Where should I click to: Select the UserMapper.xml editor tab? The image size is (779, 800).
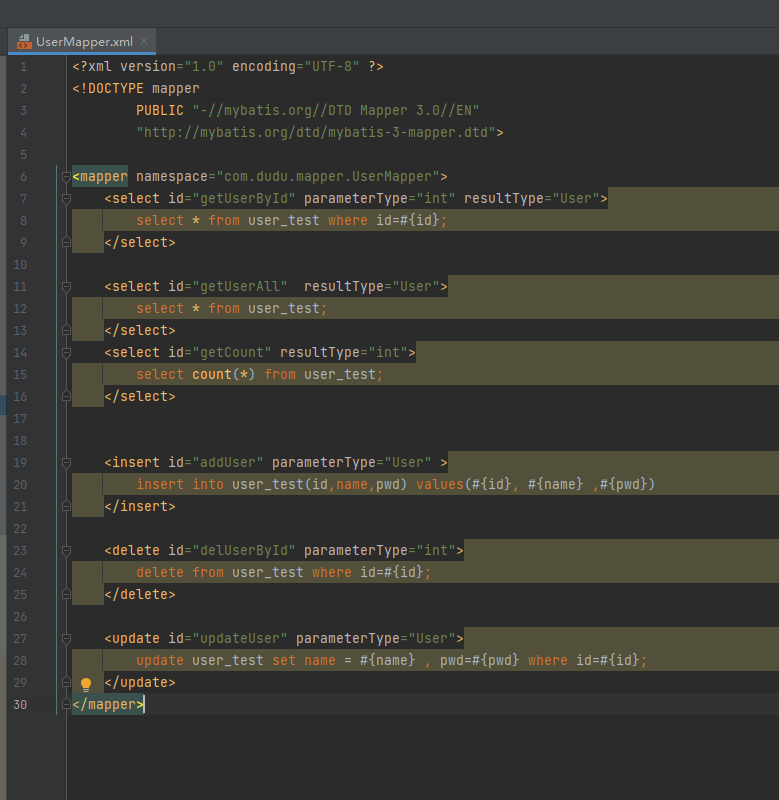[82, 41]
